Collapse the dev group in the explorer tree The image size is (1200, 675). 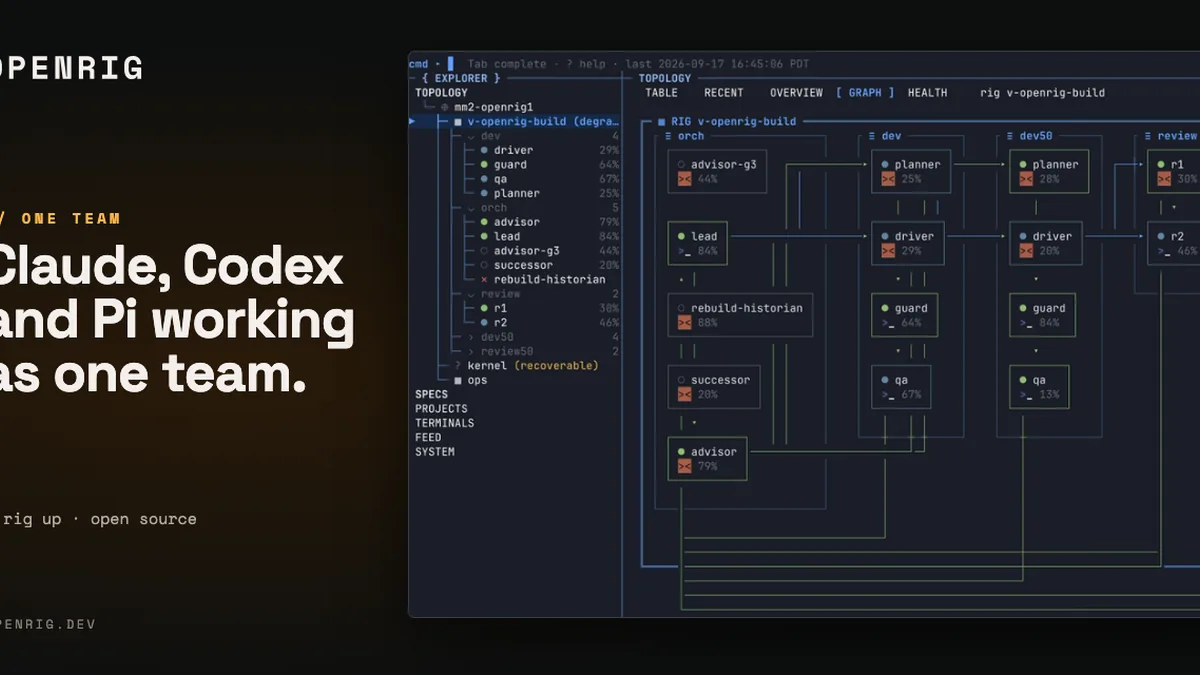471,136
